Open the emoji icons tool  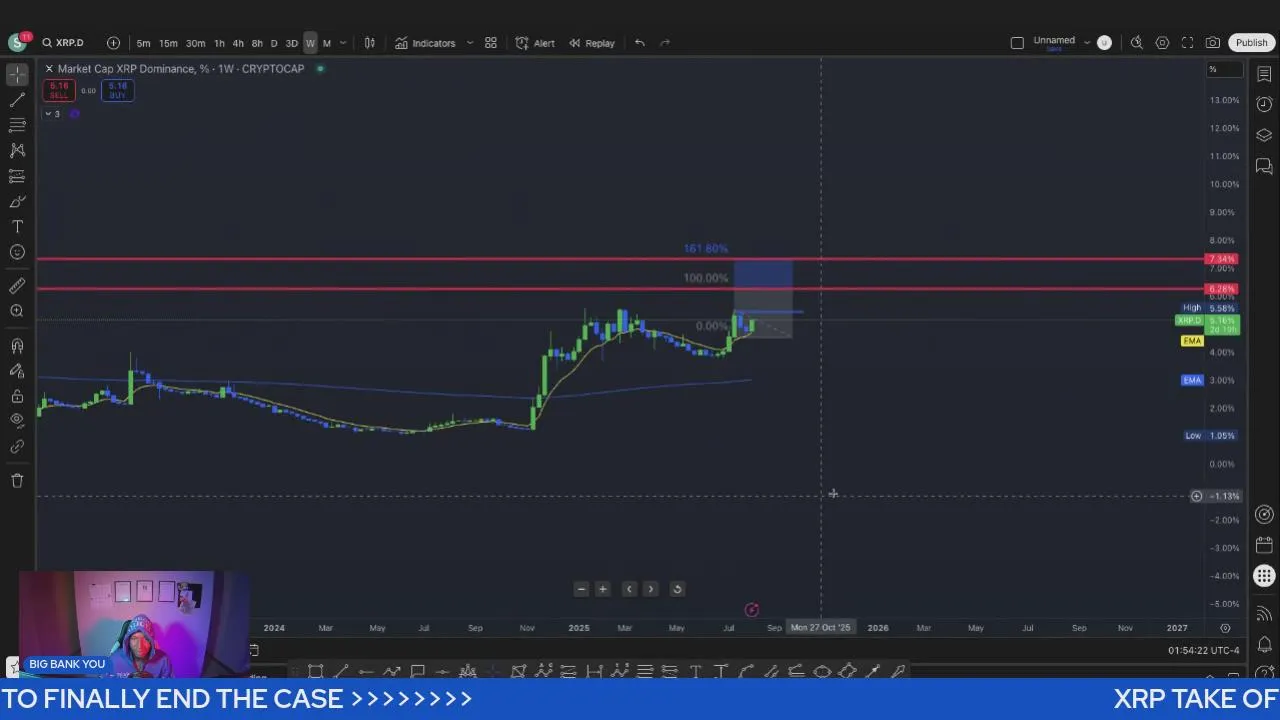(x=17, y=252)
